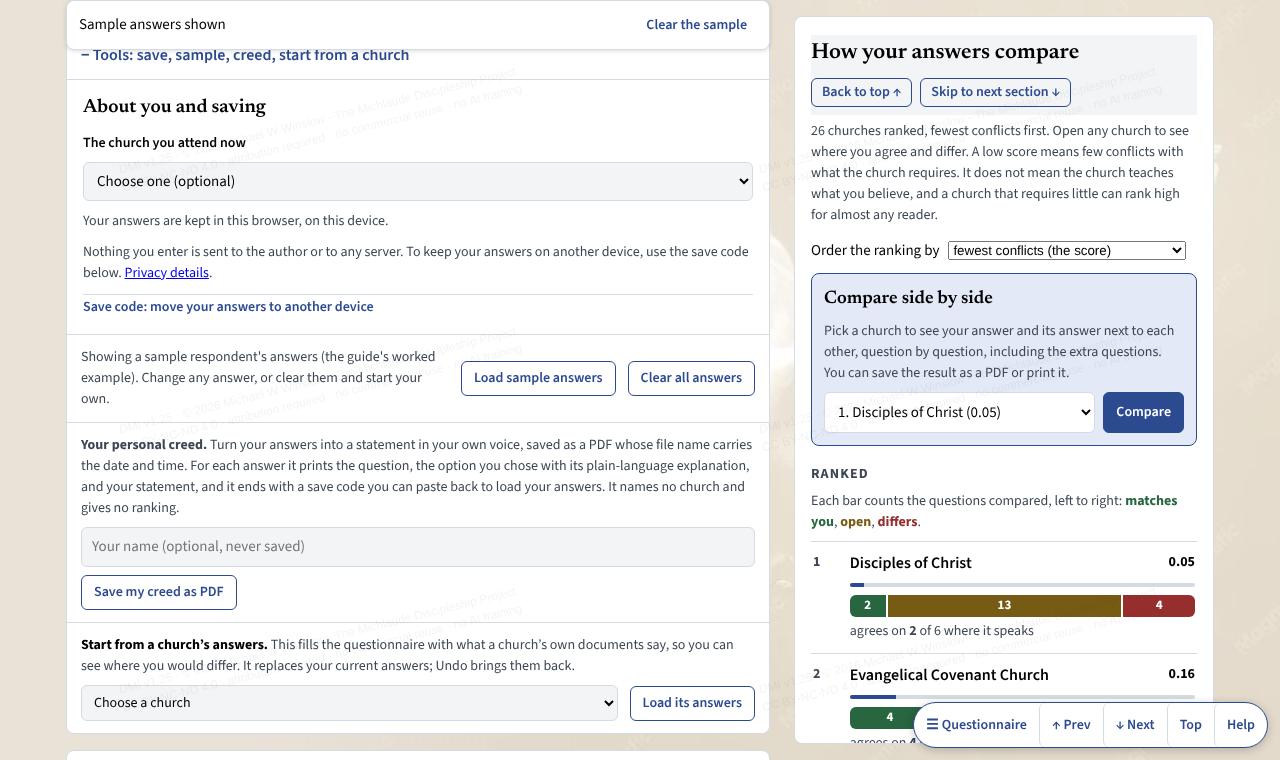Click Load sample answers button
1280x760 pixels.
click(538, 378)
